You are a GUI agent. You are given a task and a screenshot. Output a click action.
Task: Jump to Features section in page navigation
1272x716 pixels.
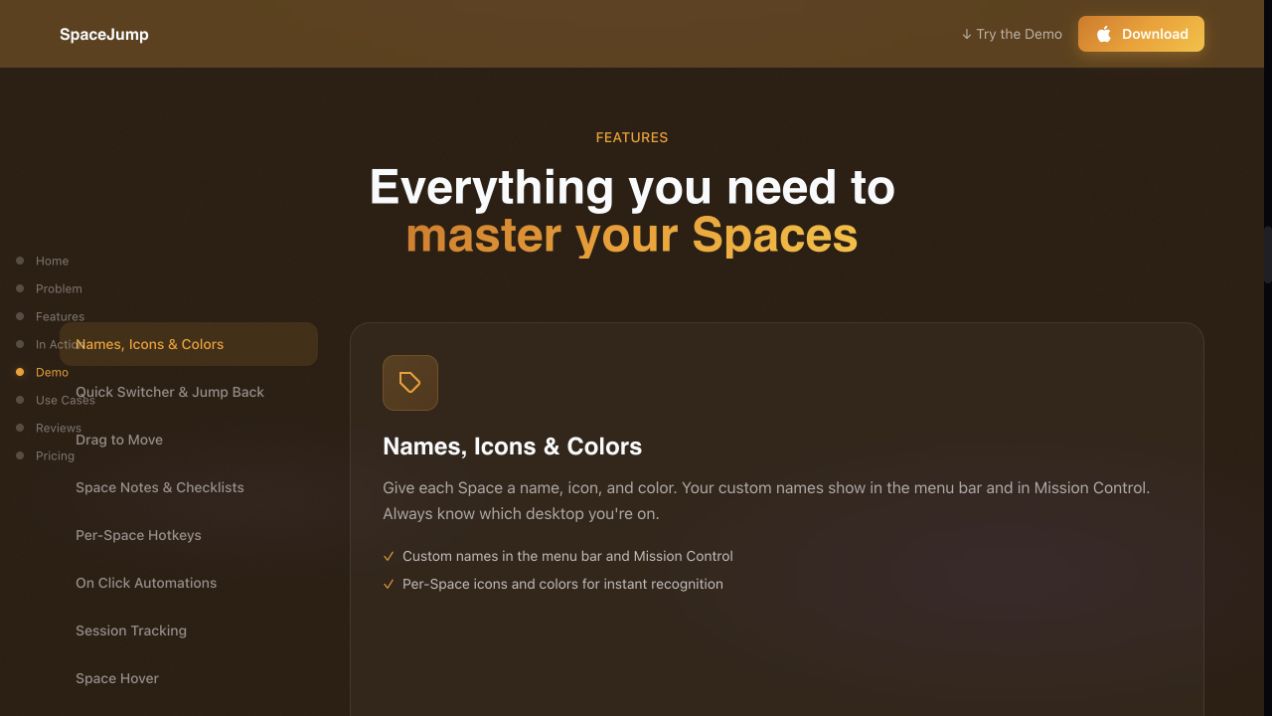pyautogui.click(x=60, y=316)
